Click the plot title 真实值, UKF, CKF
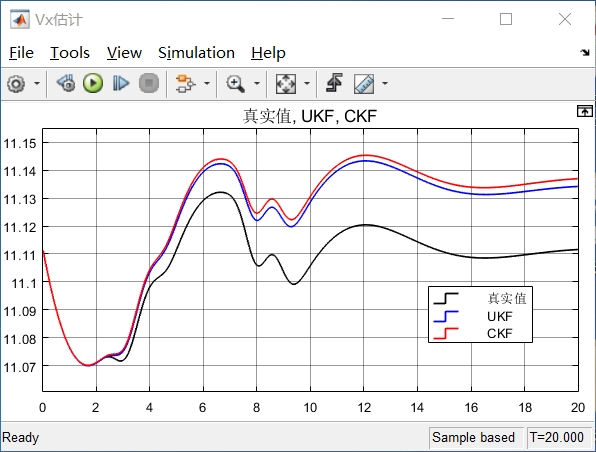 (310, 116)
